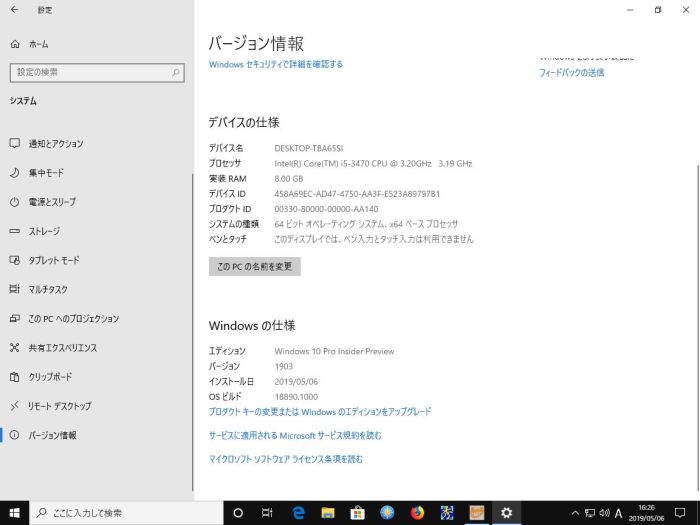Viewport: 700px width, 525px height.
Task: Go to Settings home (ホーム)
Action: click(x=38, y=44)
